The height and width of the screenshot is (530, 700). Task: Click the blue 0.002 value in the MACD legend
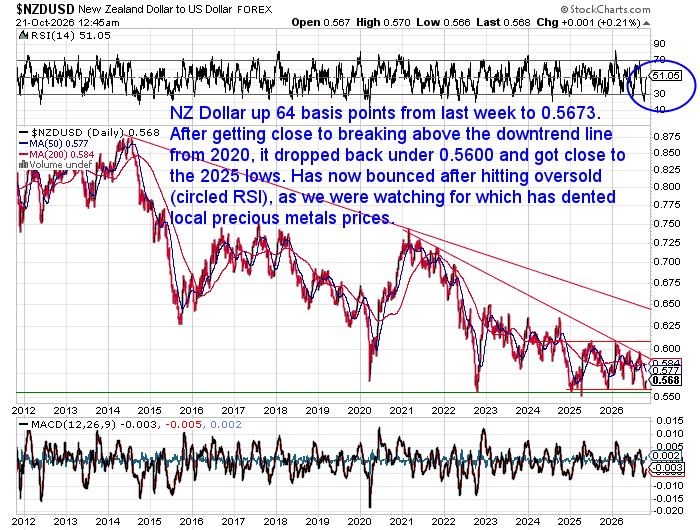(x=226, y=424)
